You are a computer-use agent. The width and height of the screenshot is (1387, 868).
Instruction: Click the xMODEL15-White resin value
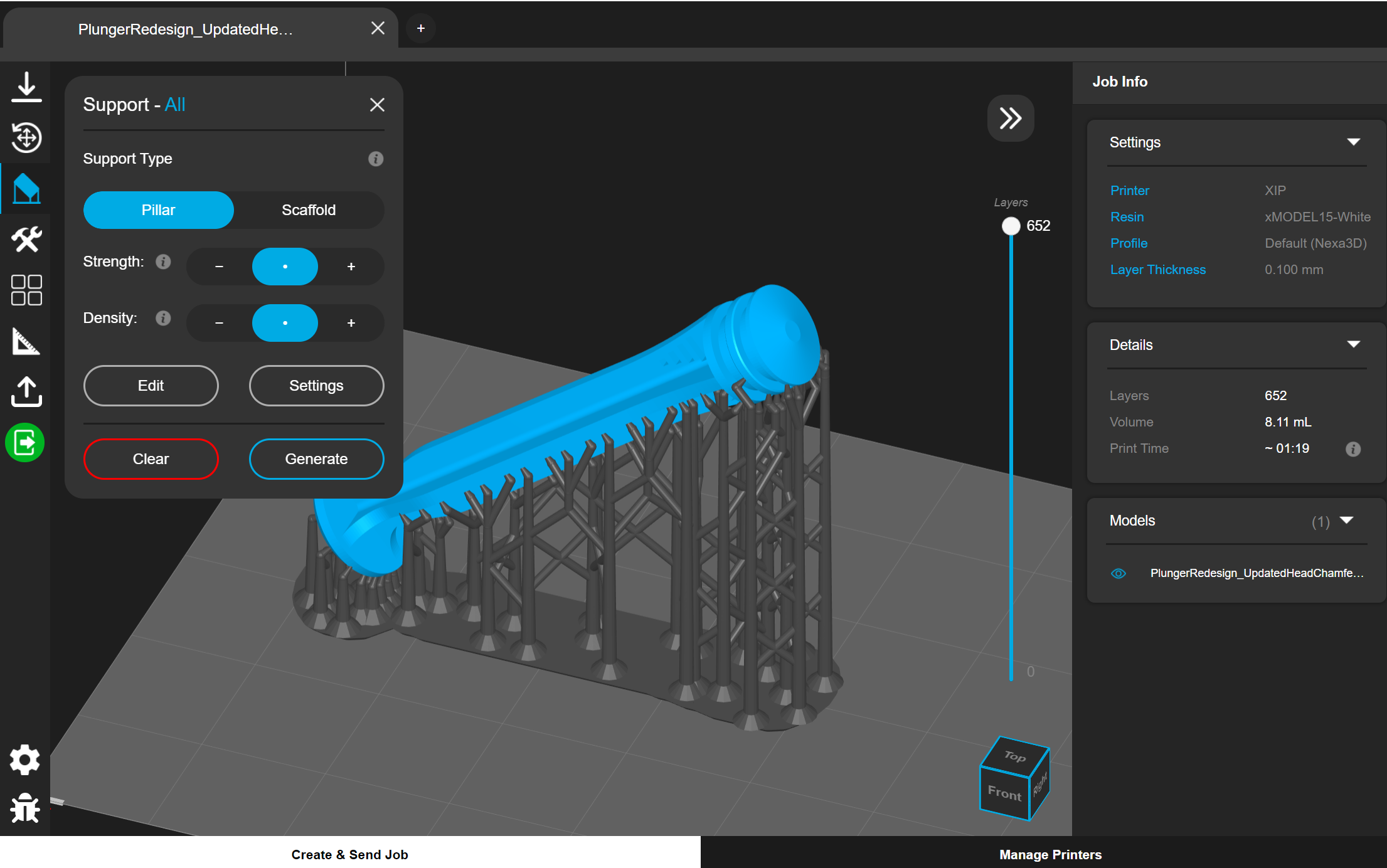(x=1317, y=217)
